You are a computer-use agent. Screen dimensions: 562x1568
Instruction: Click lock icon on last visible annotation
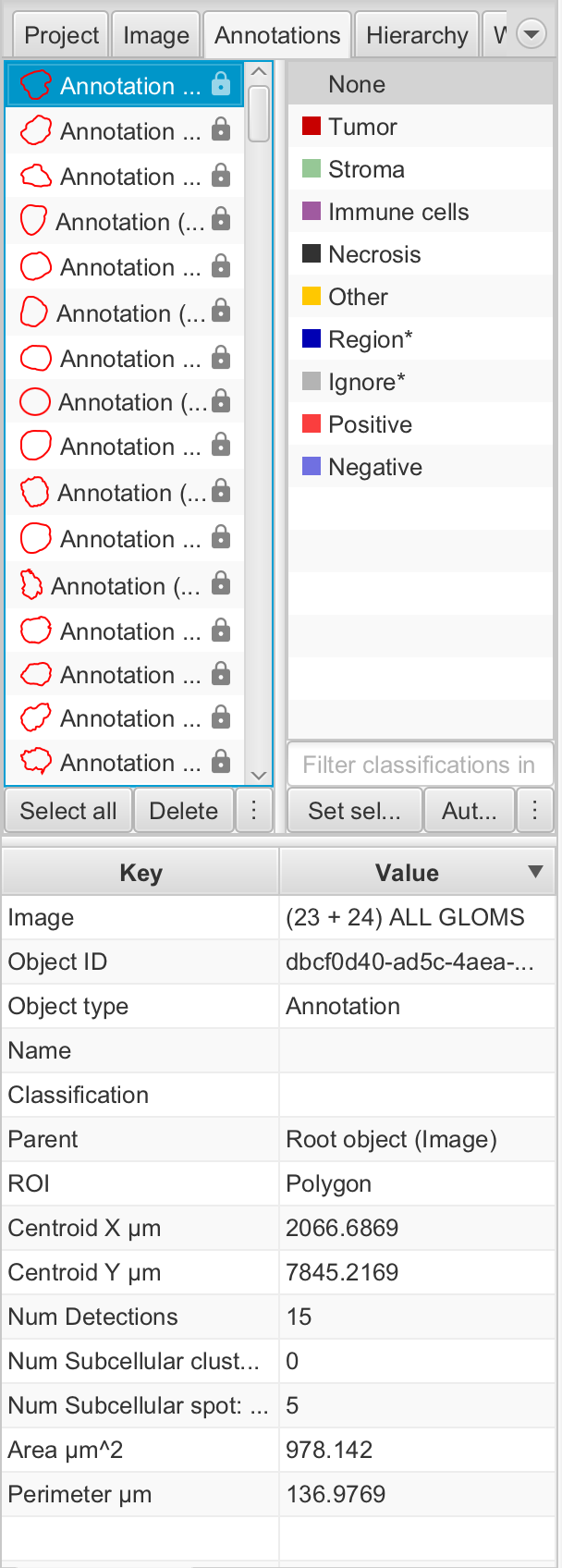click(x=221, y=762)
